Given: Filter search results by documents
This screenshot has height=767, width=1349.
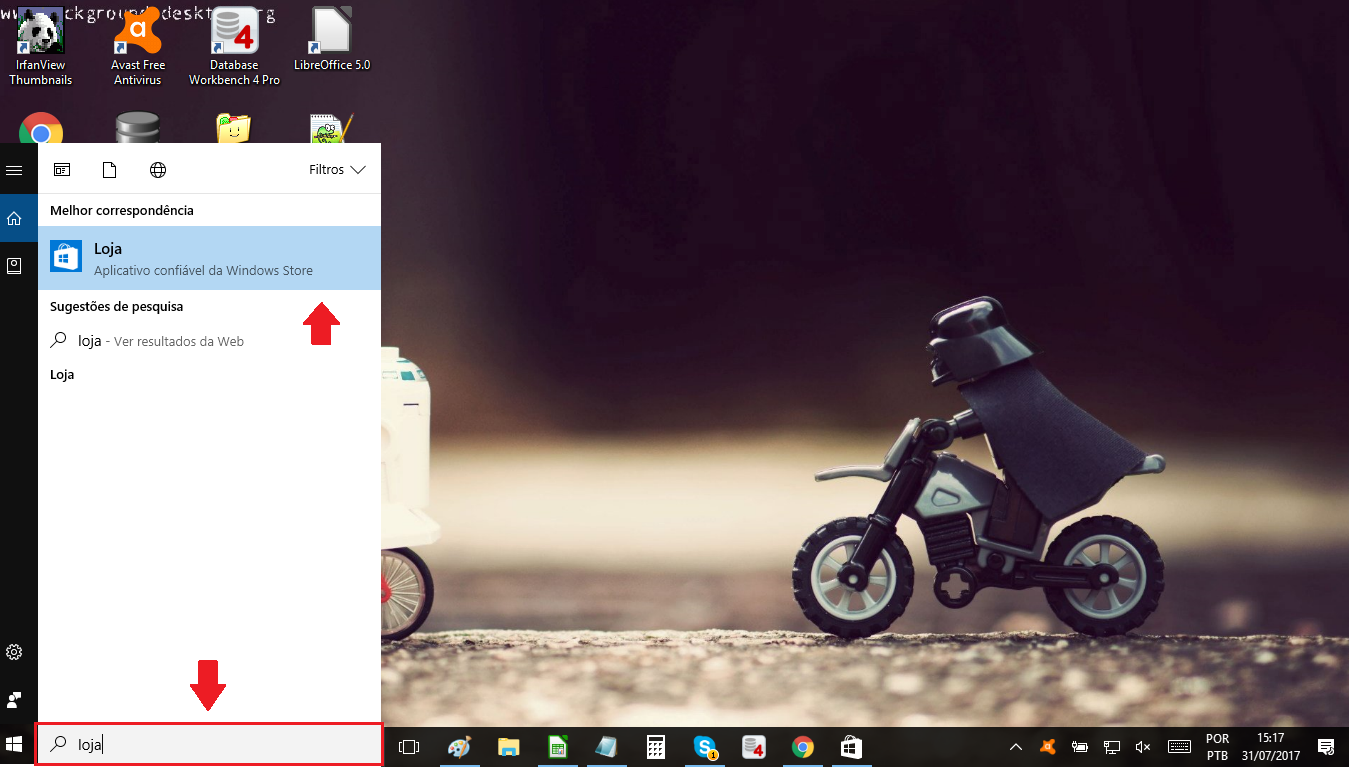Looking at the screenshot, I should coord(110,170).
